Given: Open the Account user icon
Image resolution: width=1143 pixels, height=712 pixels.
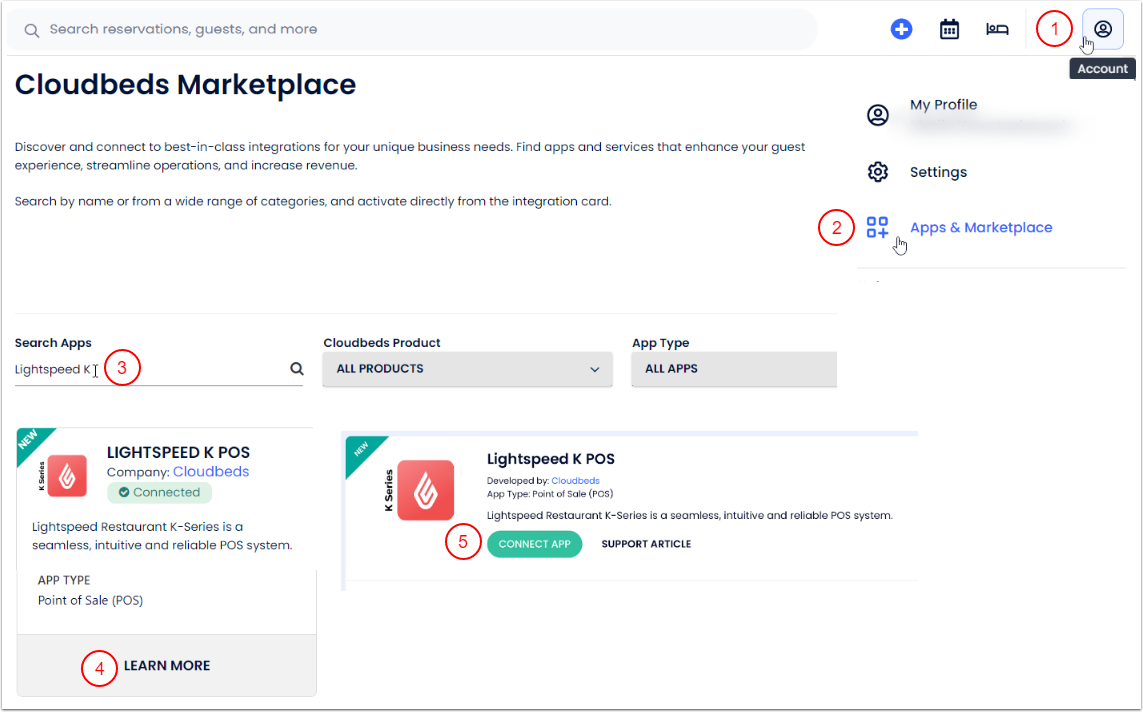Looking at the screenshot, I should pyautogui.click(x=1103, y=29).
